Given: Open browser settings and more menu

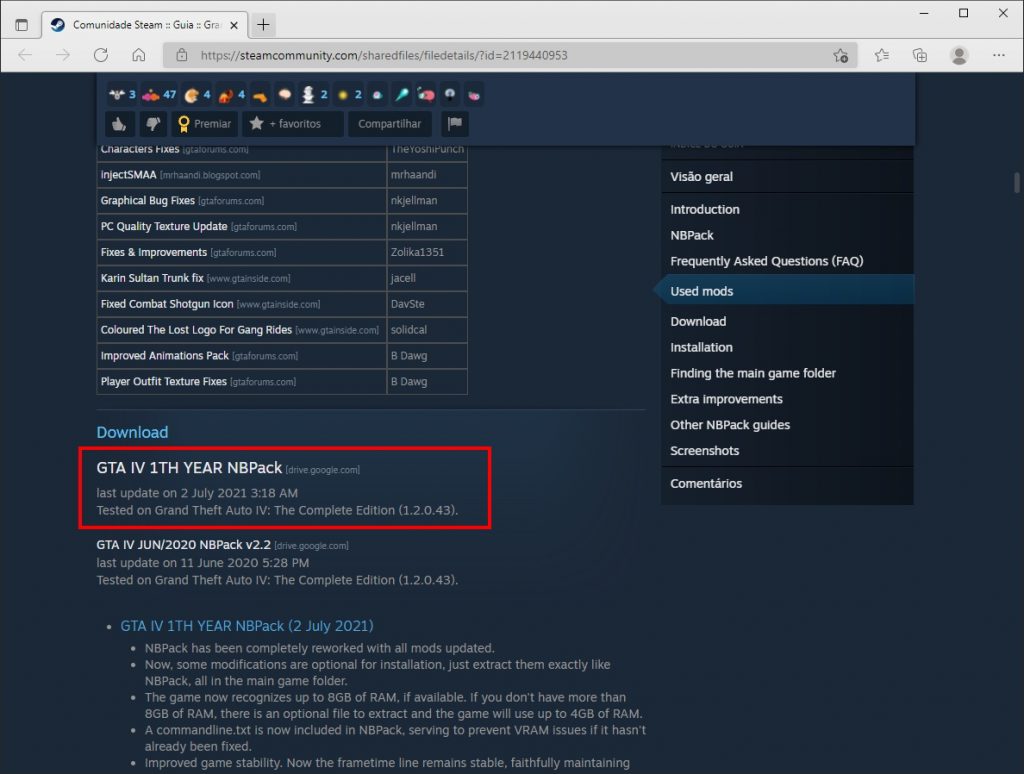Looking at the screenshot, I should [998, 55].
